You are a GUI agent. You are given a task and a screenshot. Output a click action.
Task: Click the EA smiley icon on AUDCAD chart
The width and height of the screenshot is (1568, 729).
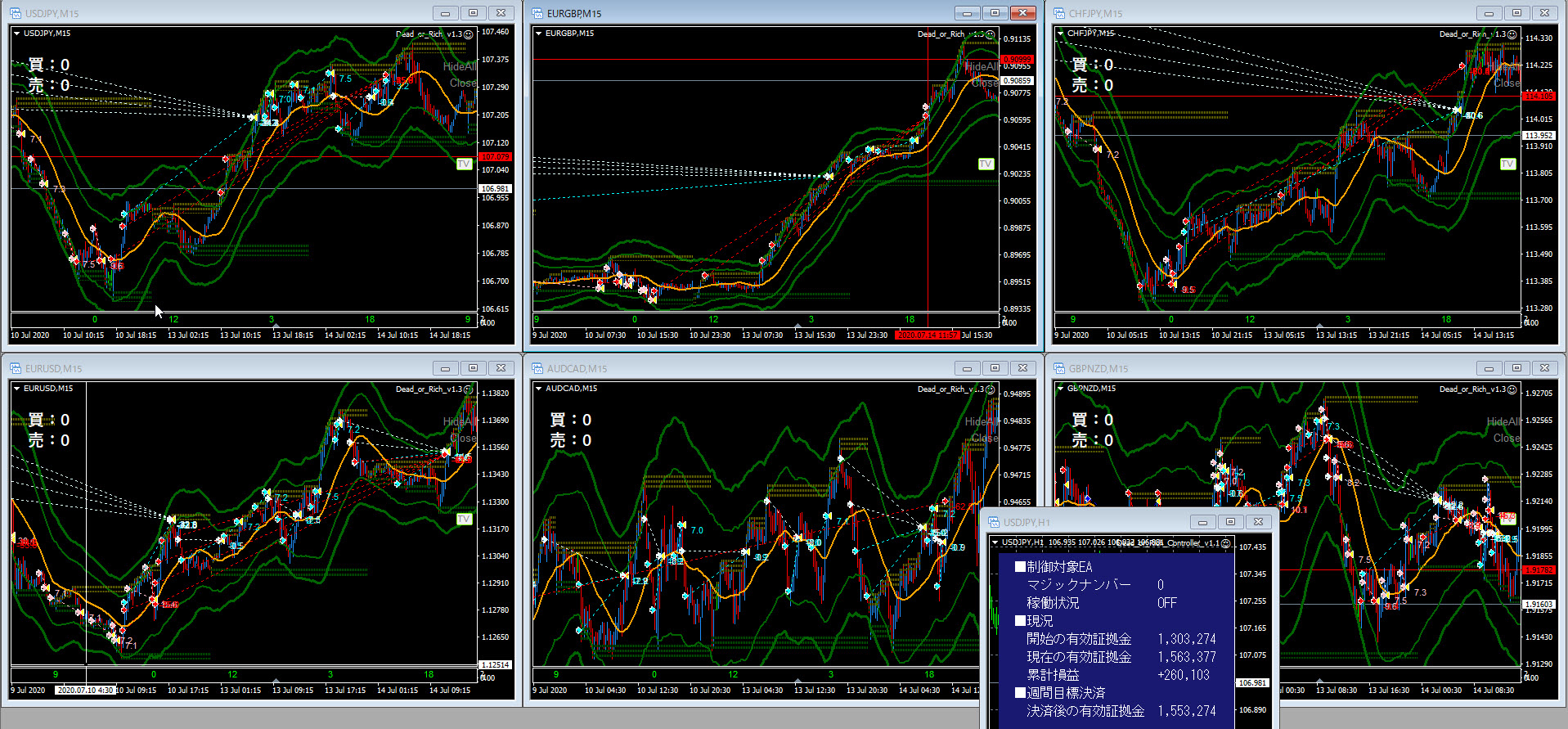(990, 389)
